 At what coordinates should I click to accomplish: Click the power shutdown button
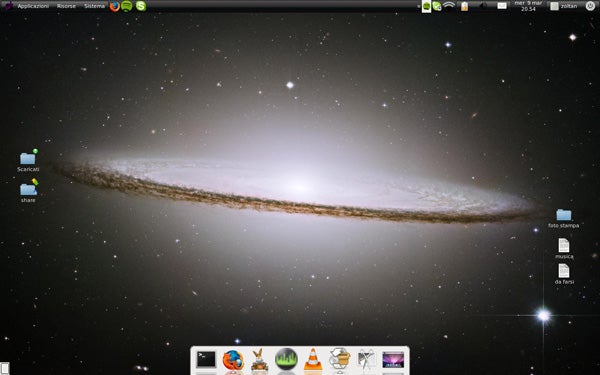pyautogui.click(x=590, y=6)
